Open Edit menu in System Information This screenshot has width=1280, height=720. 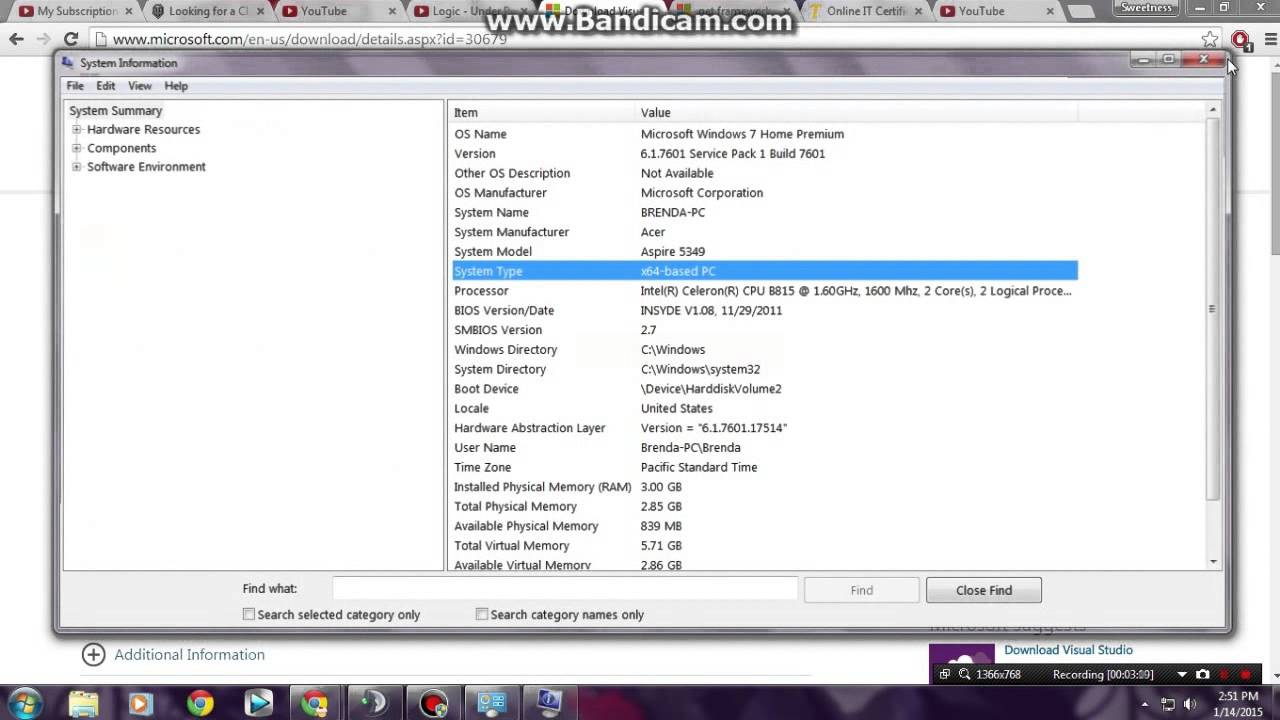[x=106, y=86]
